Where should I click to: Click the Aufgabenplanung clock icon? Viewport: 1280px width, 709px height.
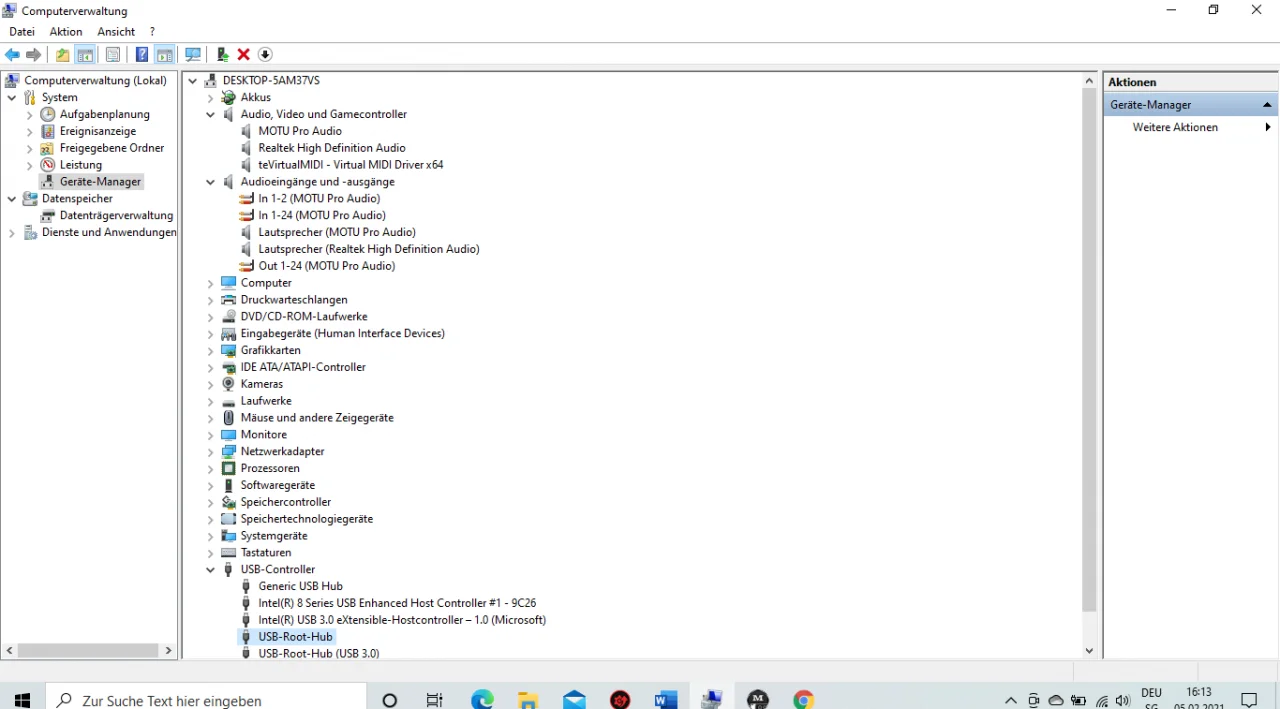pos(48,114)
